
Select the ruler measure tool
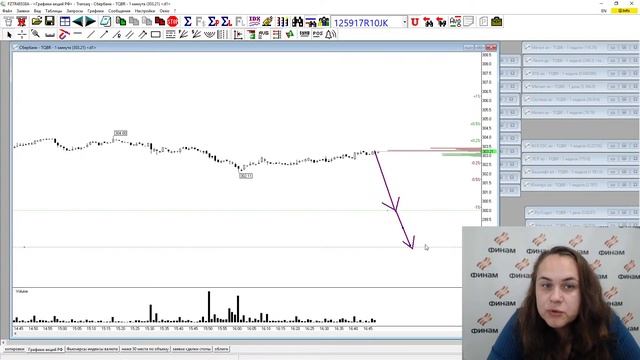click(50, 35)
